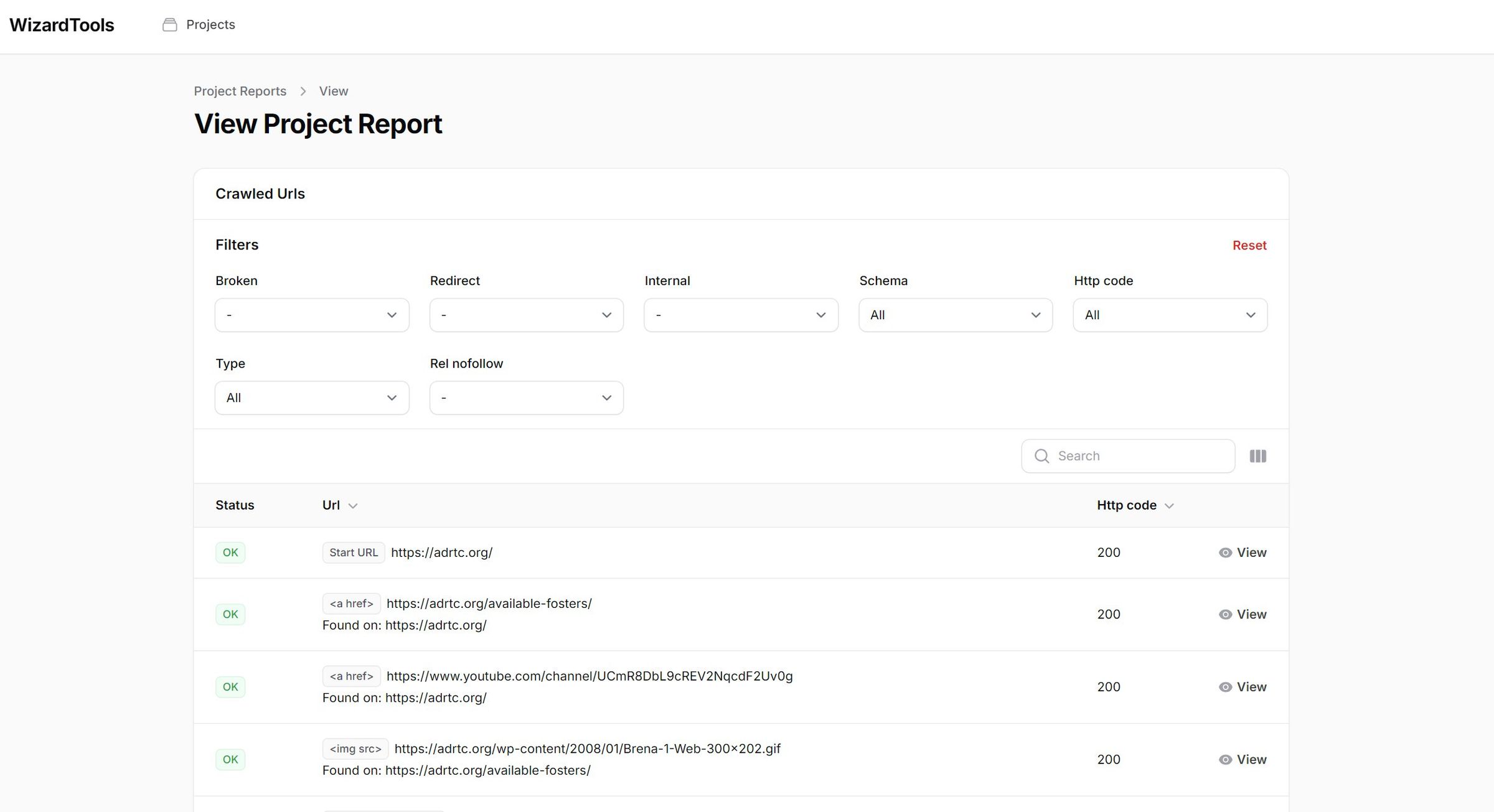The width and height of the screenshot is (1494, 812).
Task: Click the Projects folder icon in header
Action: pos(169,25)
